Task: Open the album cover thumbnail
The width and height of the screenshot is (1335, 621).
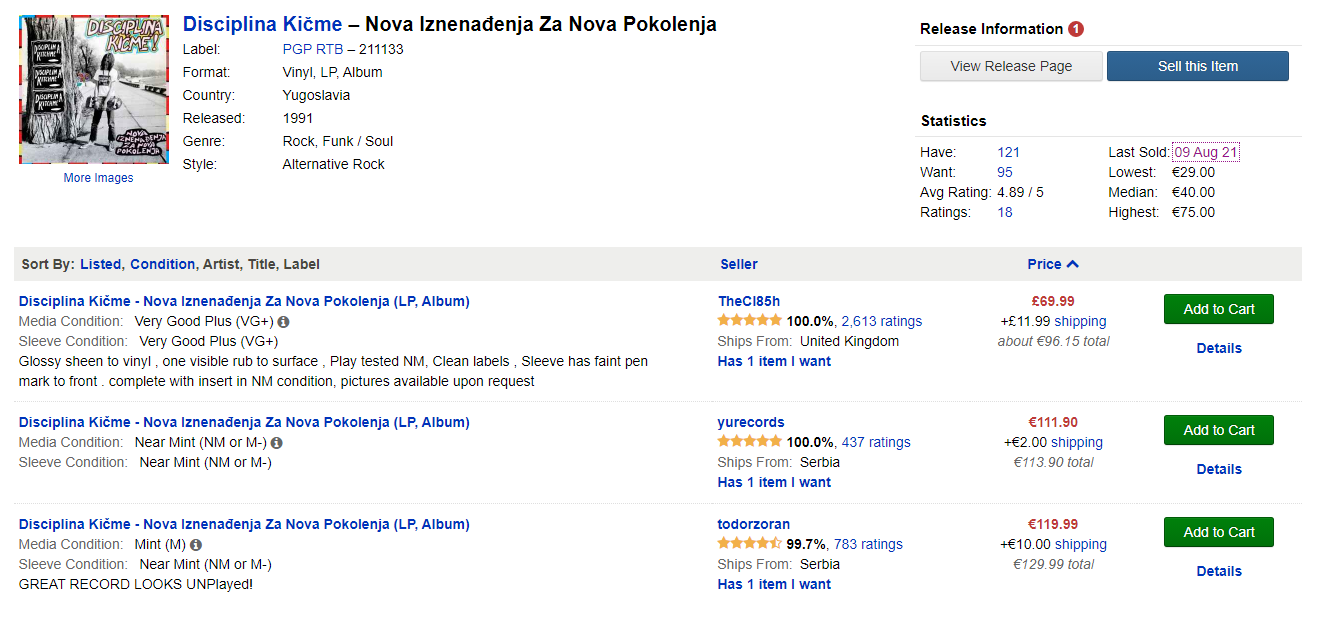Action: (x=94, y=90)
